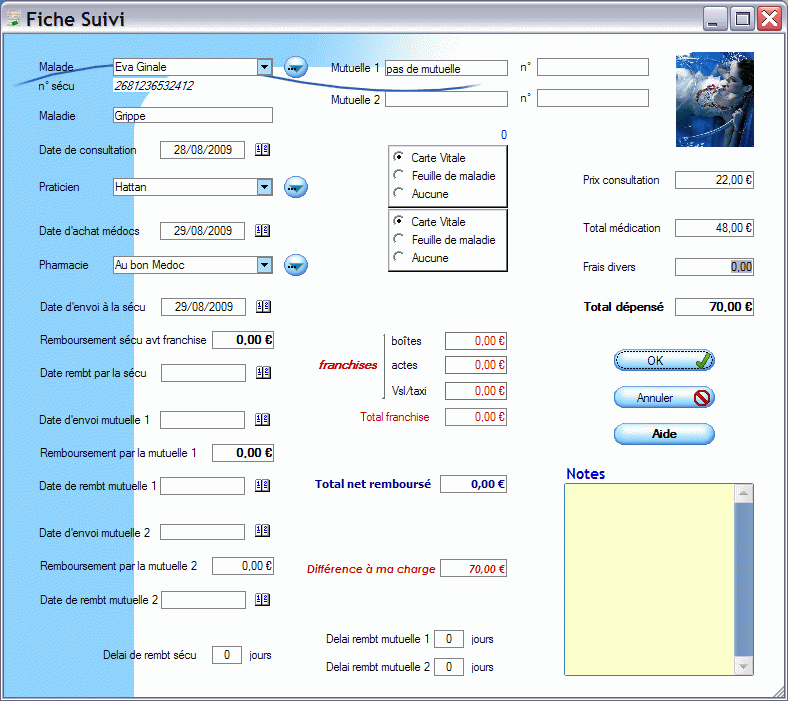
Task: Open calendar picker for Date rembt par la sécu
Action: pyautogui.click(x=263, y=372)
